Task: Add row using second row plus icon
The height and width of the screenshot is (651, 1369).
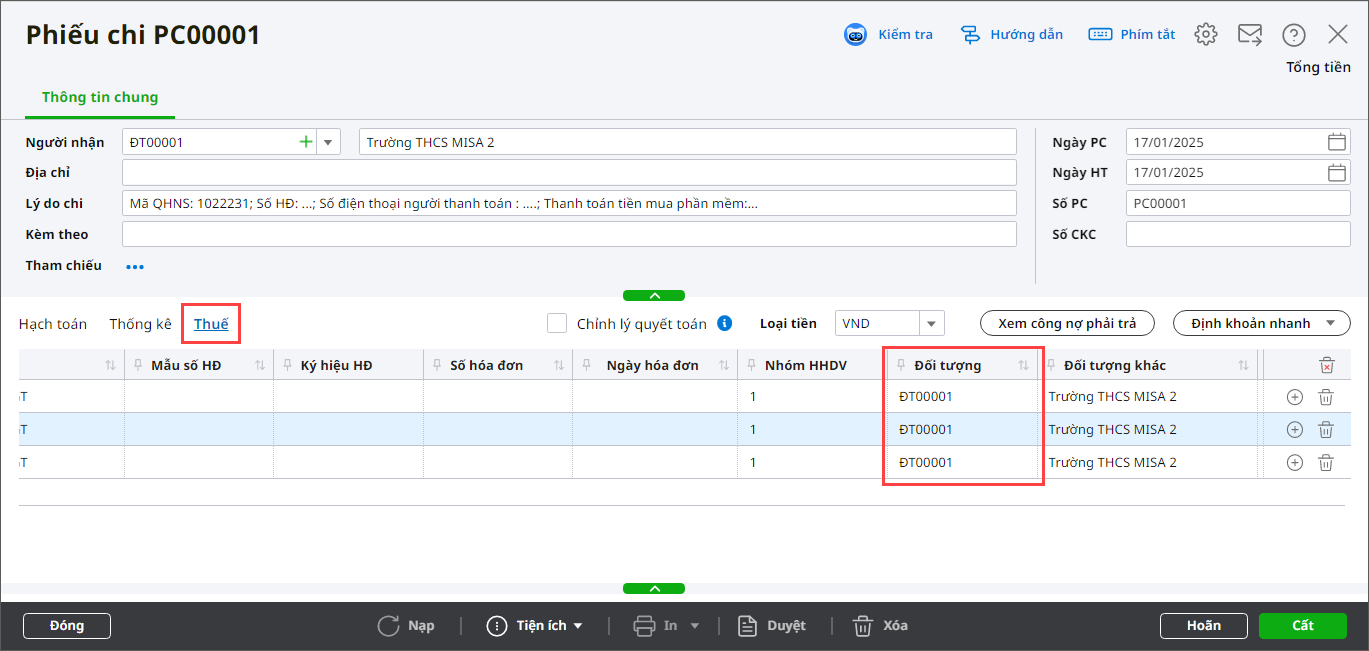Action: tap(1294, 430)
